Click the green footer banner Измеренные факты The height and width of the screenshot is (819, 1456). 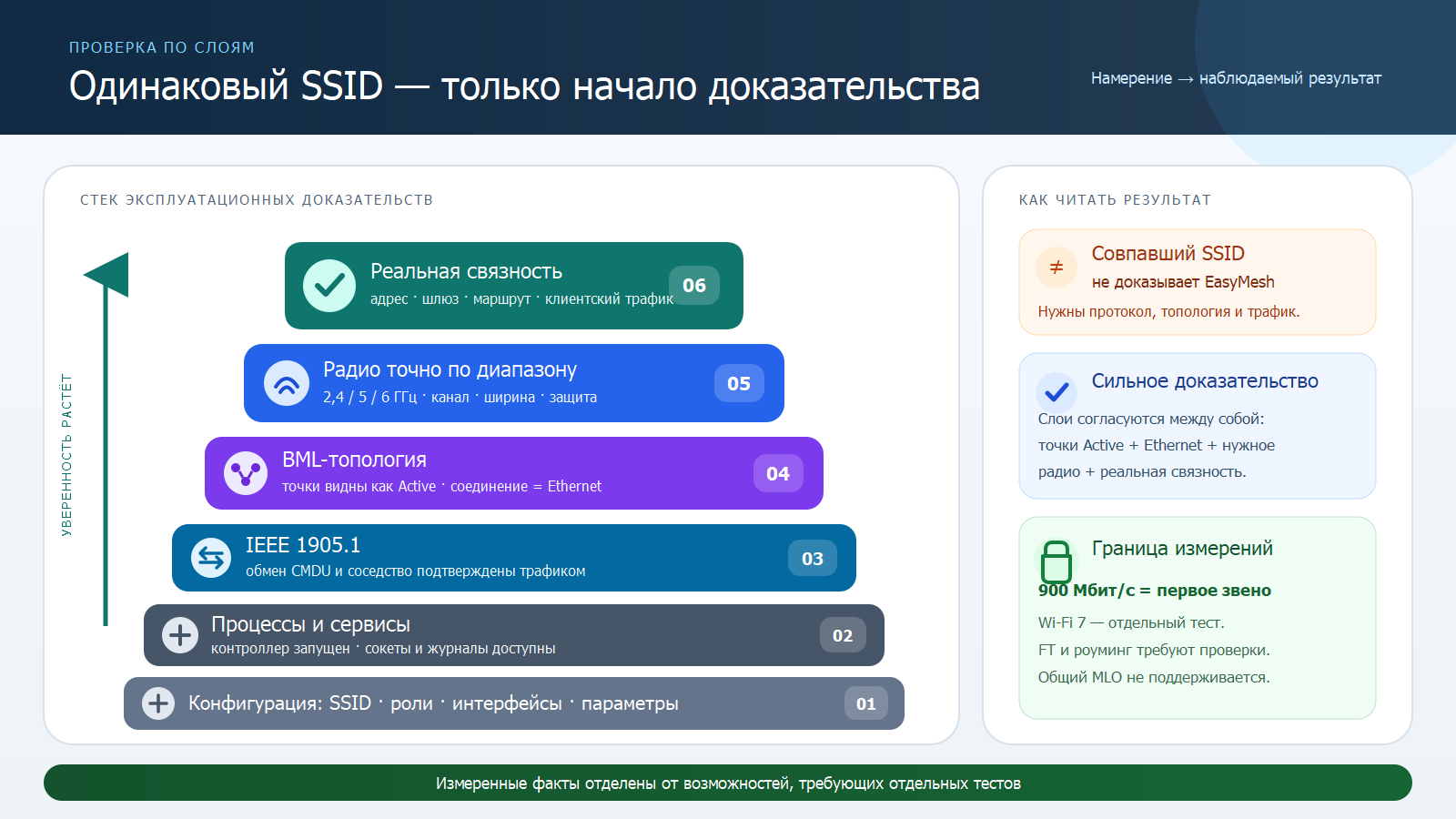728,783
